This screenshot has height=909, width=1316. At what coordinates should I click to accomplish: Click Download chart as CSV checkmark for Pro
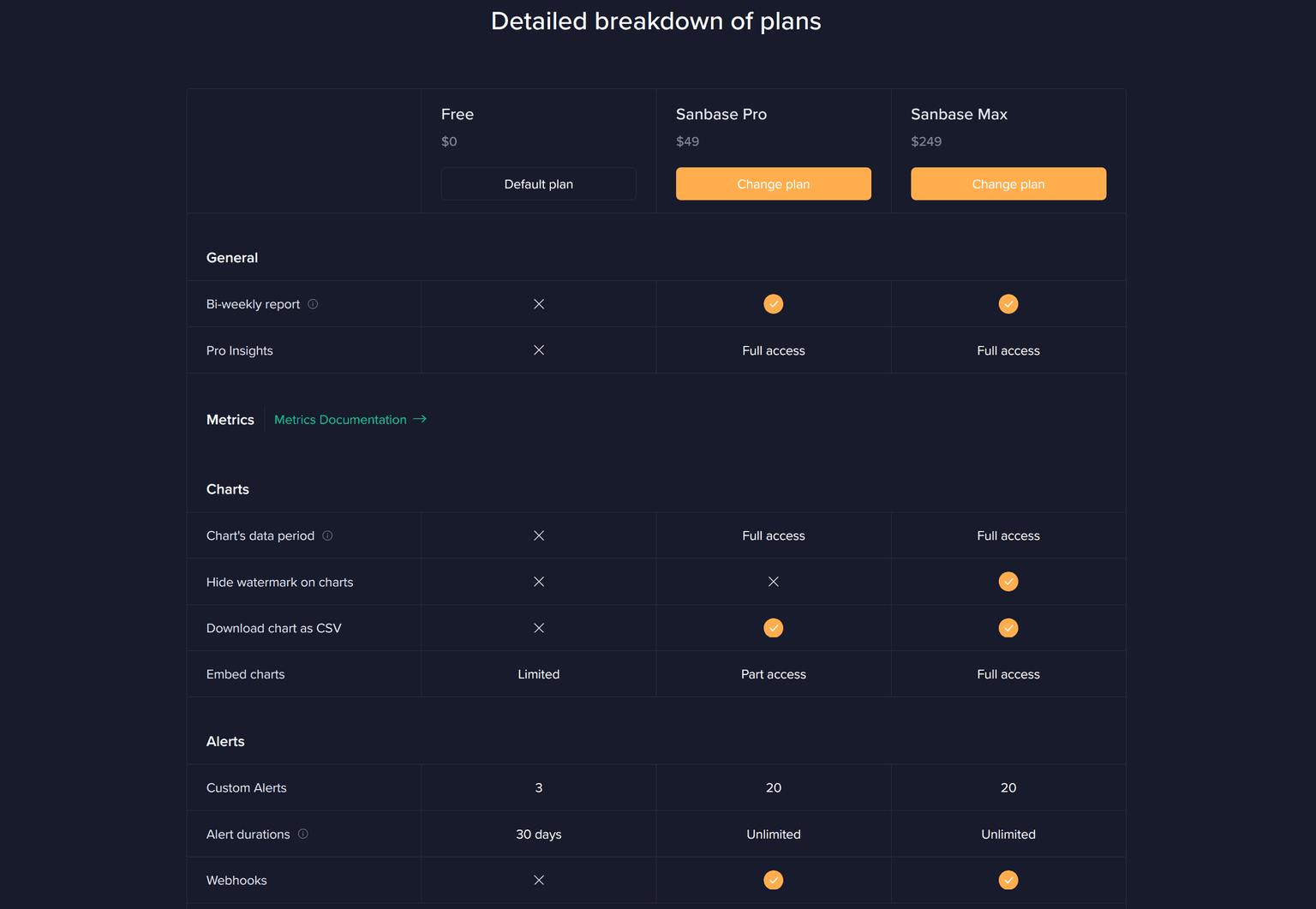pos(773,628)
